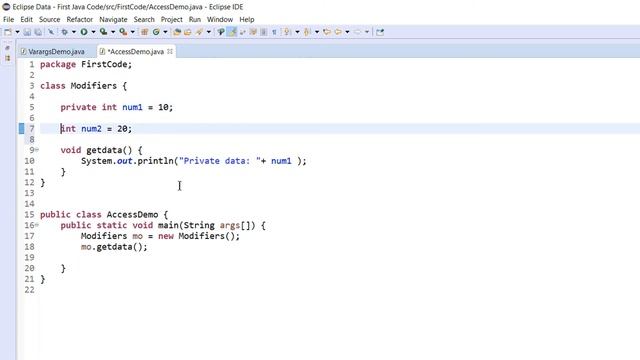Click on 'Modifiers mo = new Modifiers();' line
The height and width of the screenshot is (360, 640).
[x=160, y=236]
